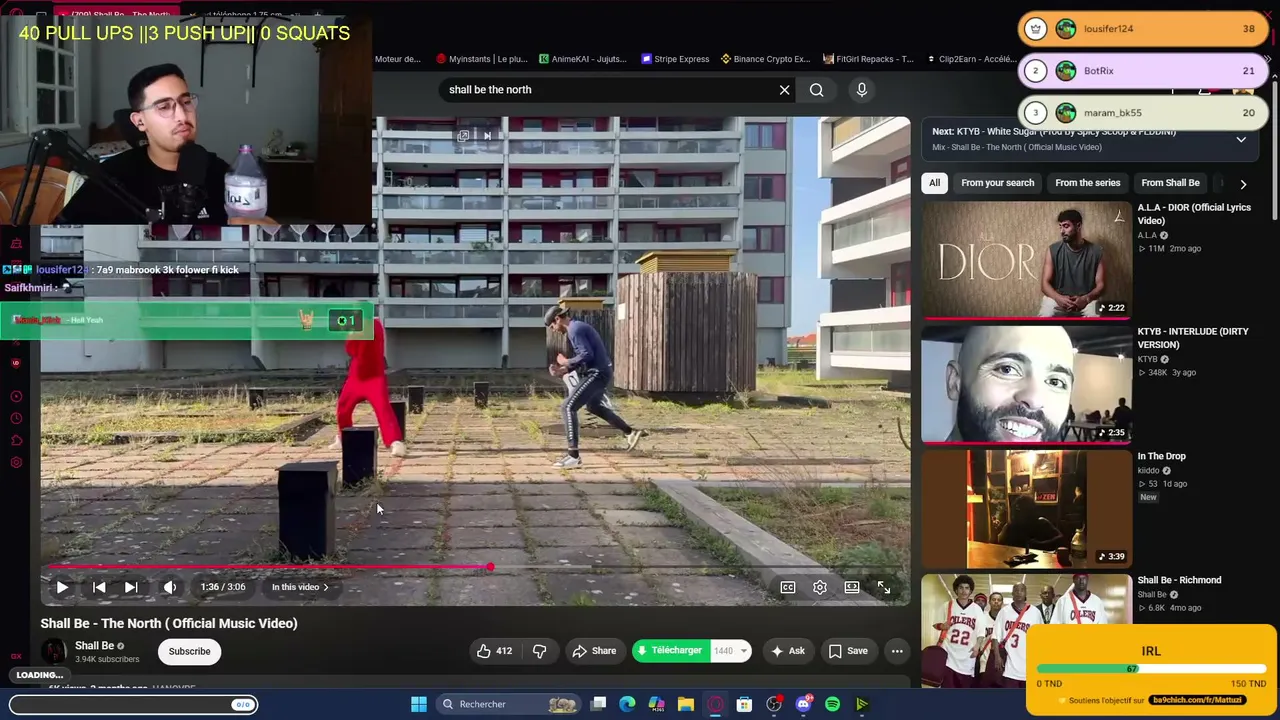Open the 1440 download quality dropdown
The width and height of the screenshot is (1280, 720).
point(731,651)
